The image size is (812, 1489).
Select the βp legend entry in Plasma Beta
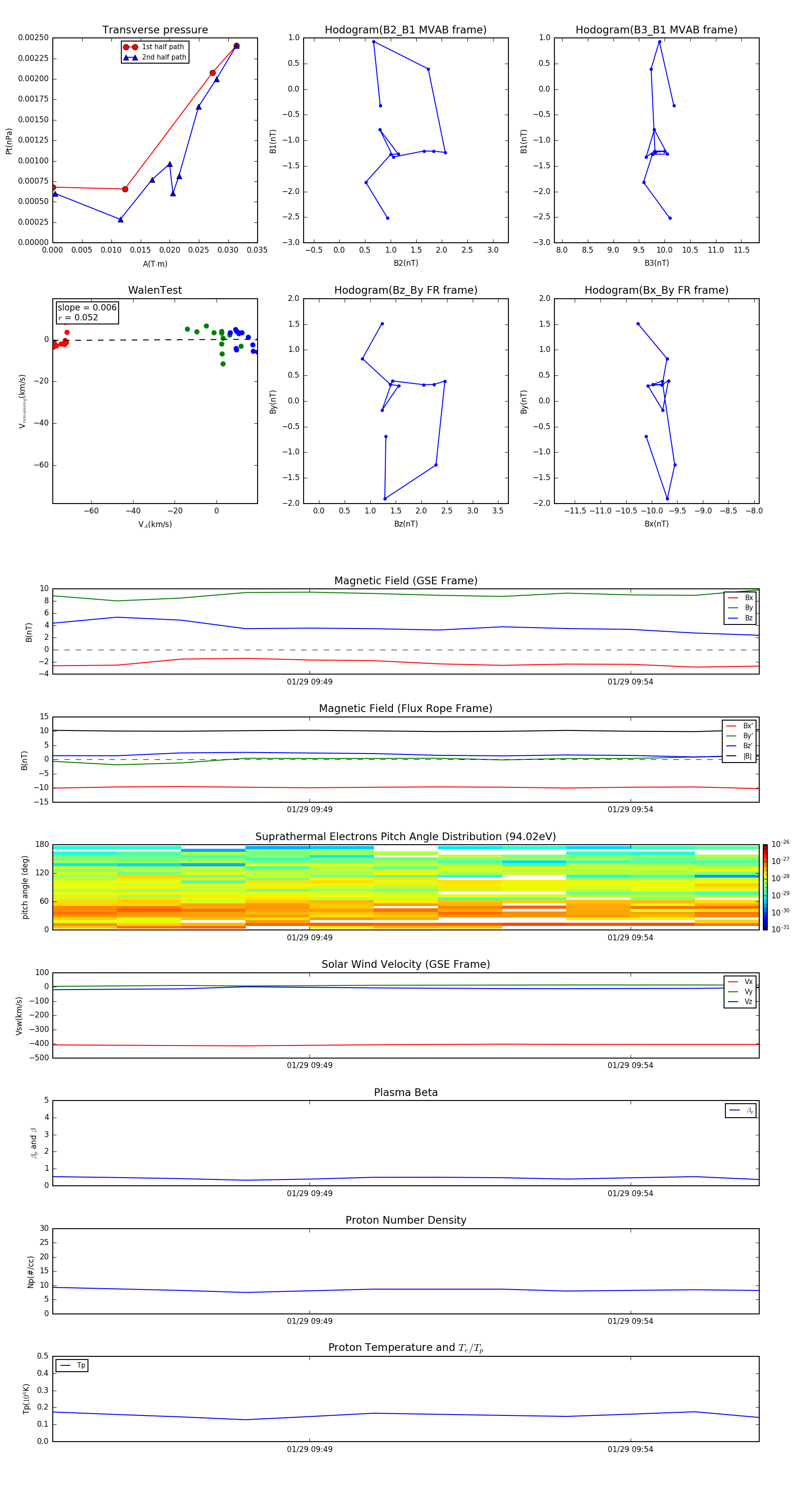tap(741, 1110)
